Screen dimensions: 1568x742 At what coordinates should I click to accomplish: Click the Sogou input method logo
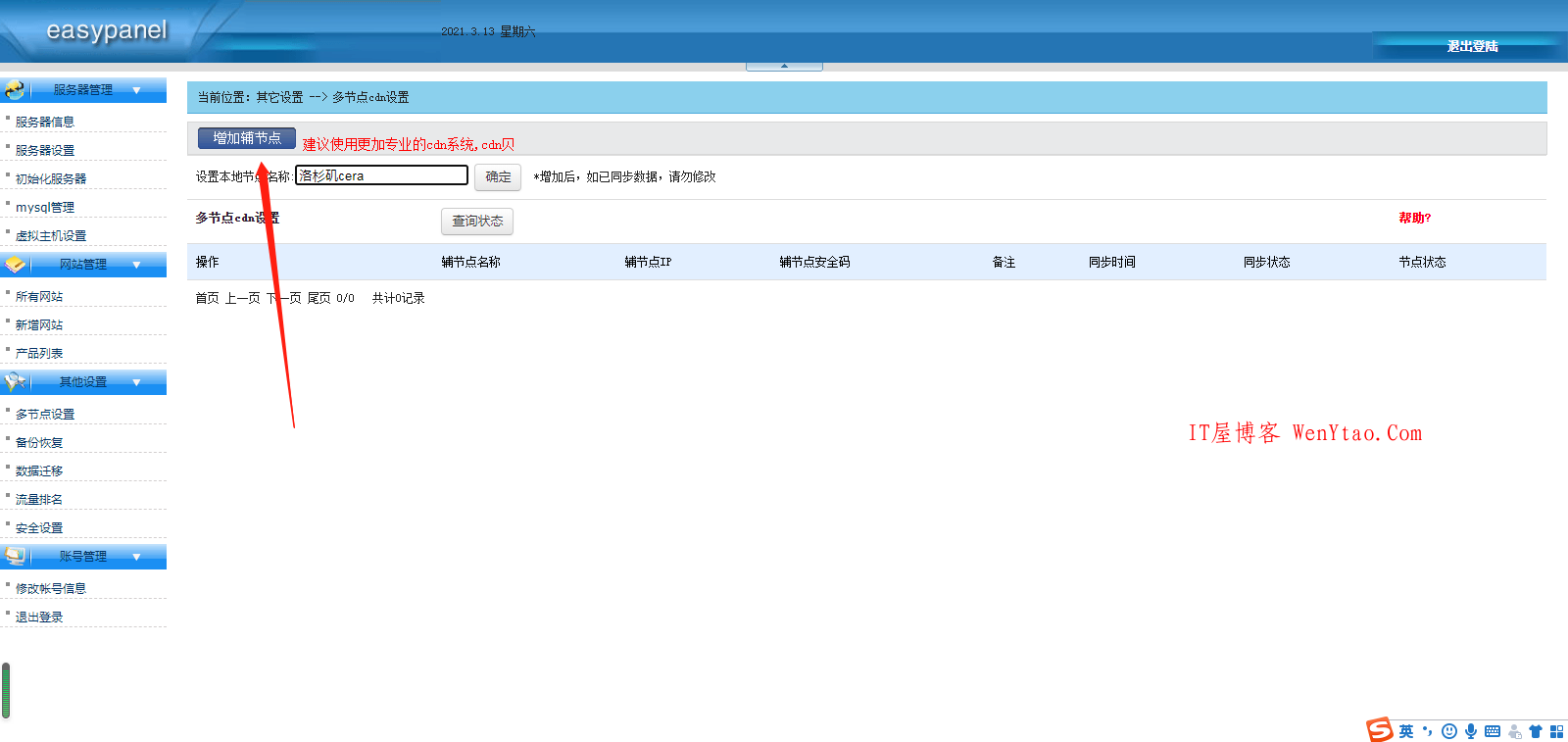[x=1380, y=730]
